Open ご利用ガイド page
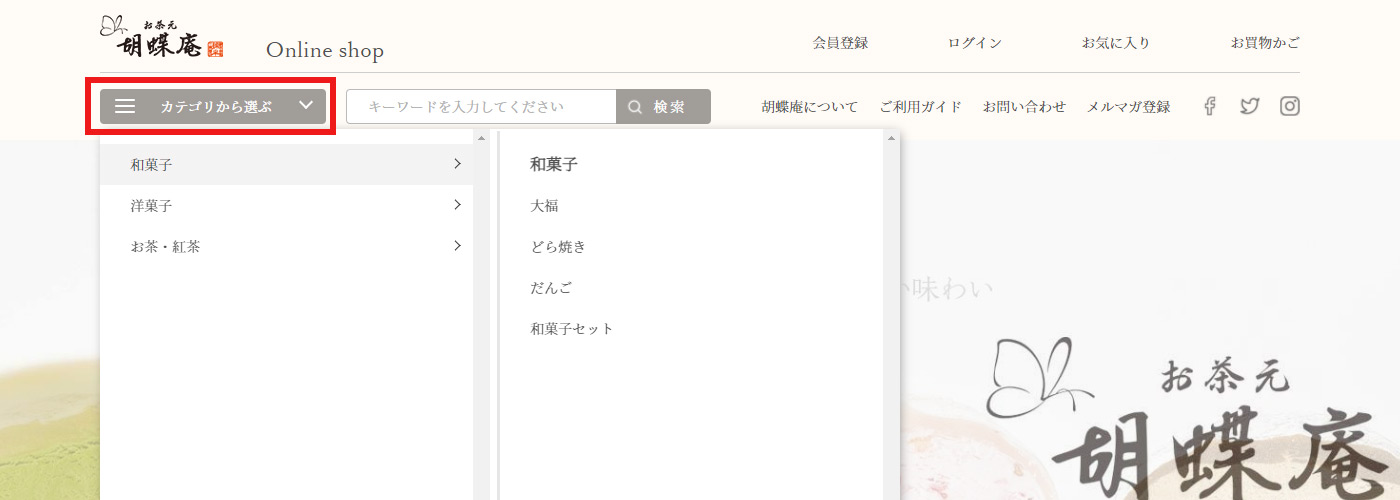1400x500 pixels. [920, 107]
